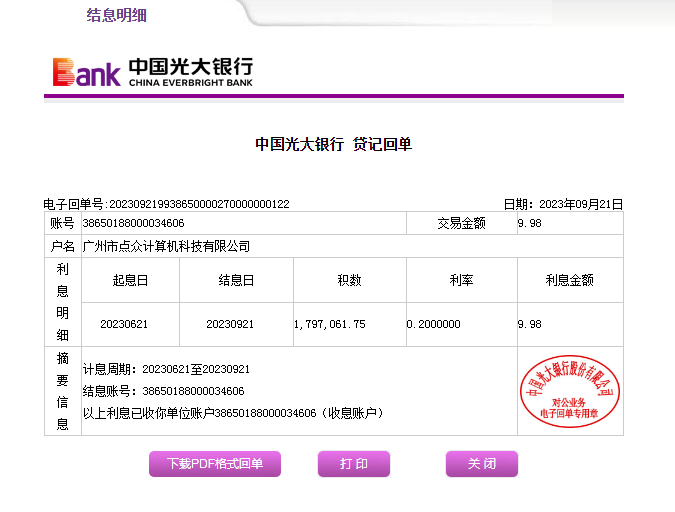Viewport: 675px width, 512px height.
Task: Click the 下载PDF格式回单 button
Action: tap(215, 464)
